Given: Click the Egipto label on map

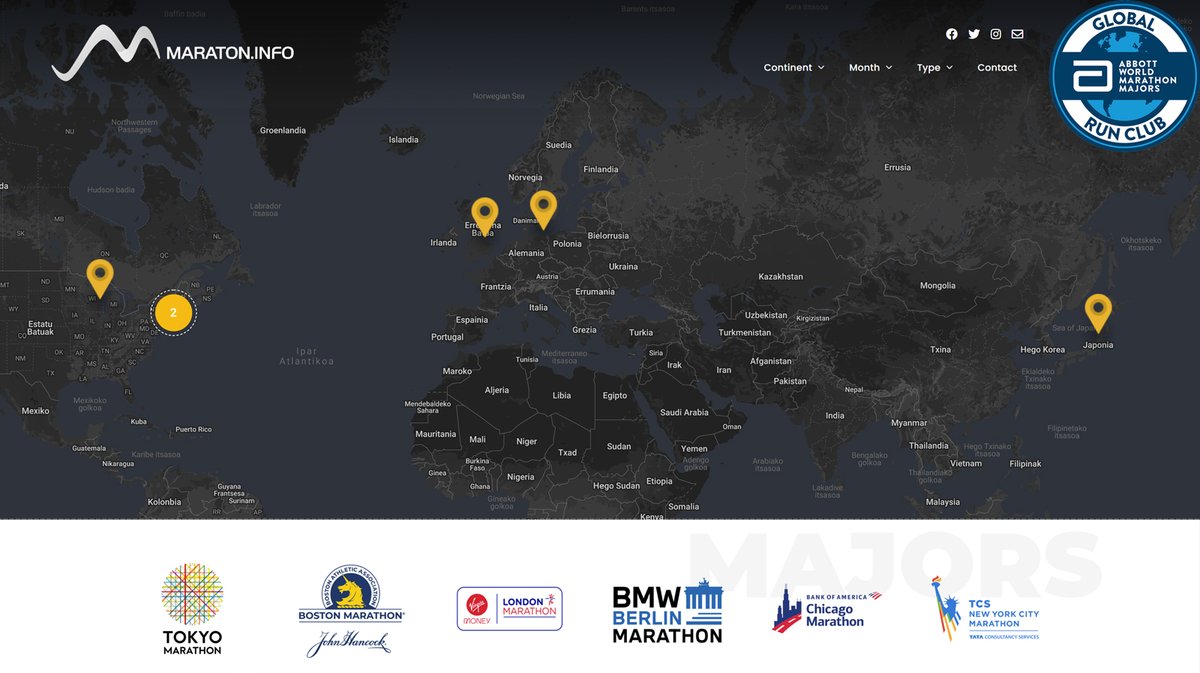Looking at the screenshot, I should click(615, 396).
